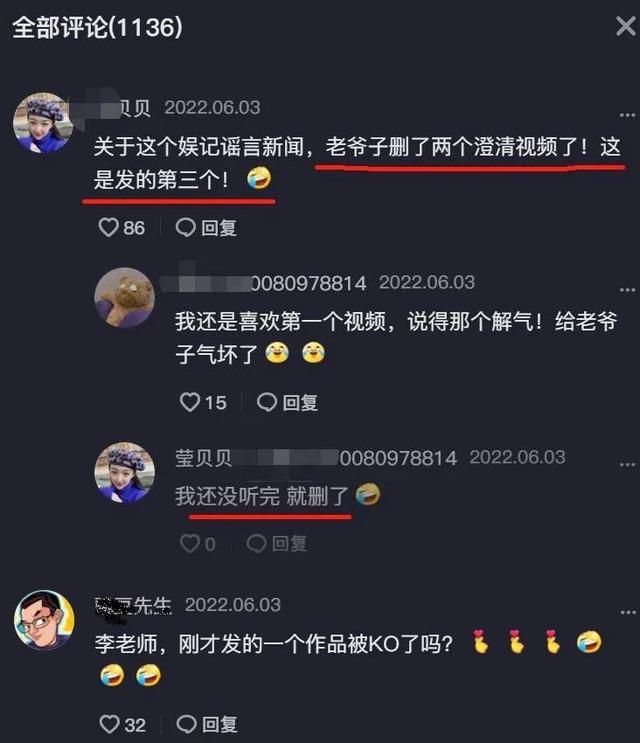The width and height of the screenshot is (640, 743).
Task: Reply to the comment about 第一个视频
Action: pyautogui.click(x=288, y=402)
